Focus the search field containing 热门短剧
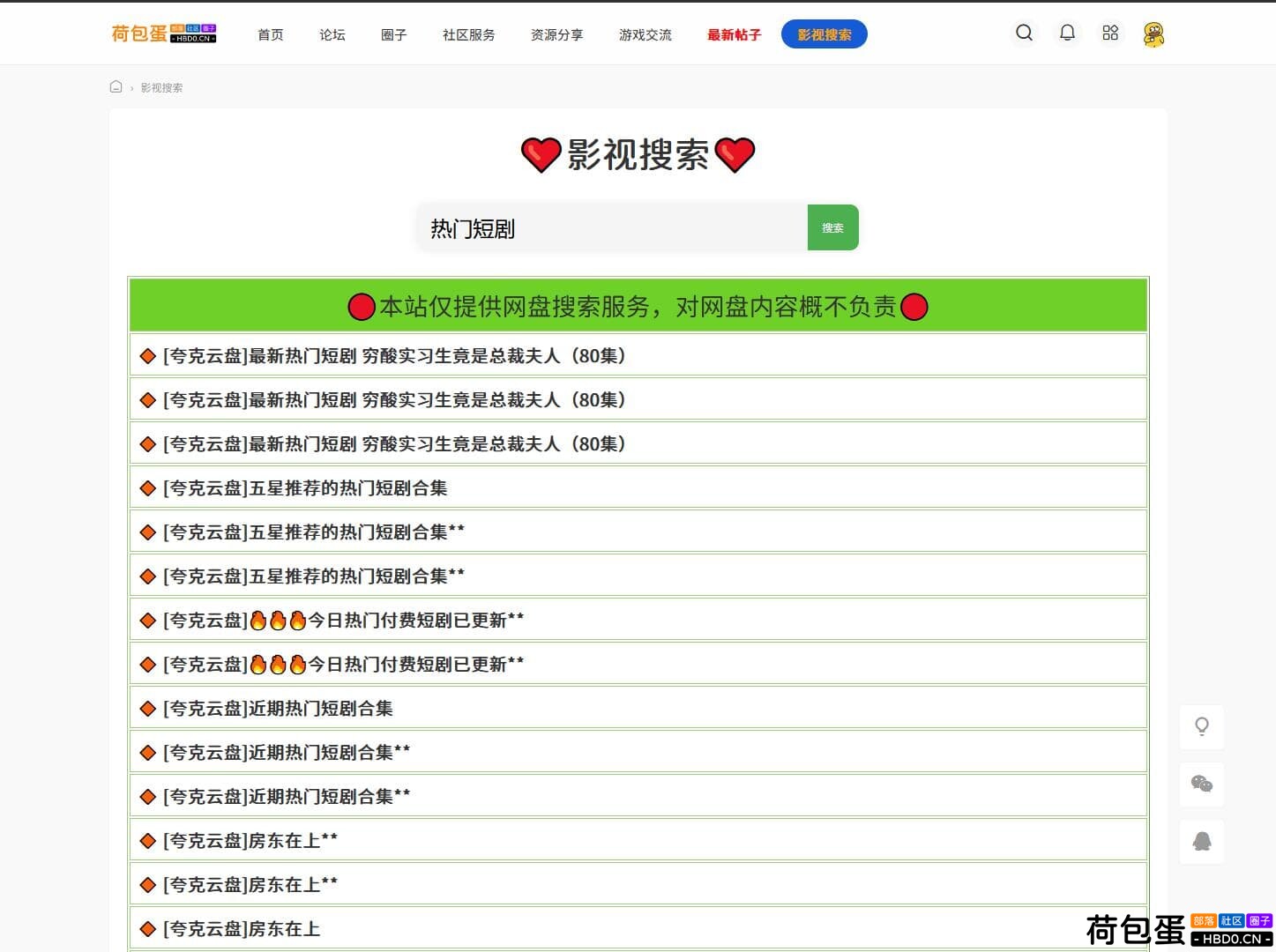The width and height of the screenshot is (1276, 952). [612, 227]
